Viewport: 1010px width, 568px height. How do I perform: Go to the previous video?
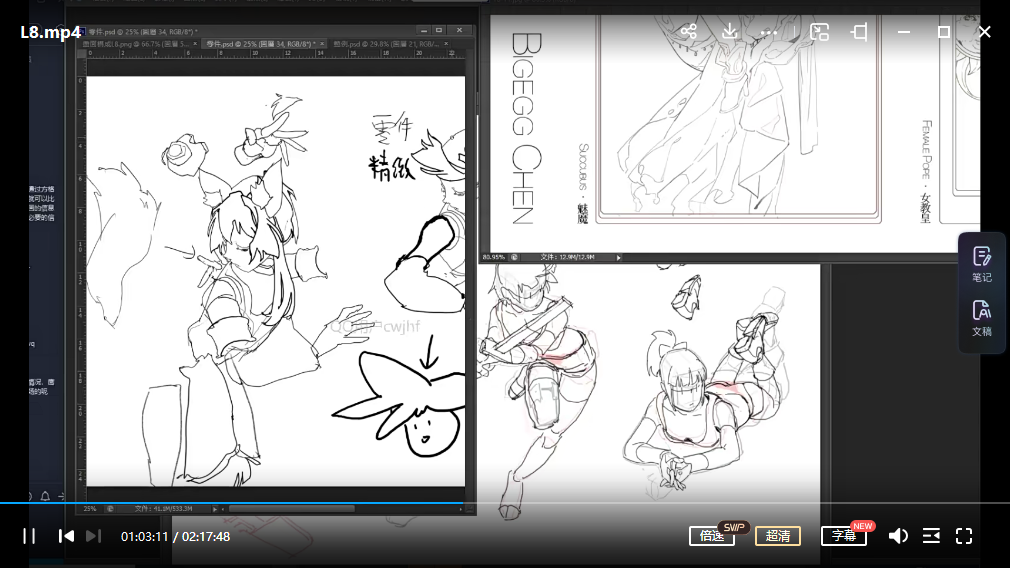point(66,536)
